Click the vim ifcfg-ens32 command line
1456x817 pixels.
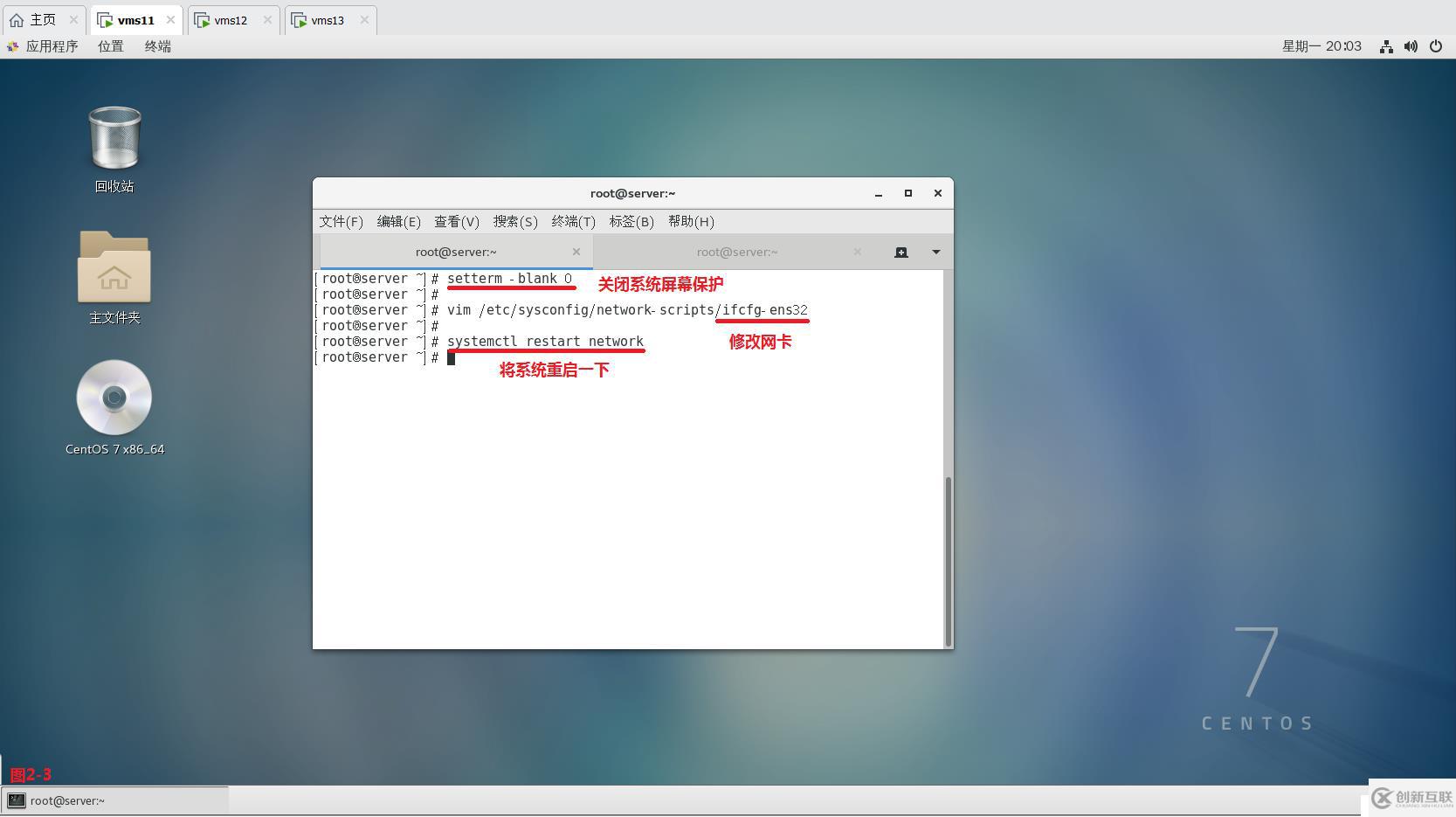click(627, 310)
